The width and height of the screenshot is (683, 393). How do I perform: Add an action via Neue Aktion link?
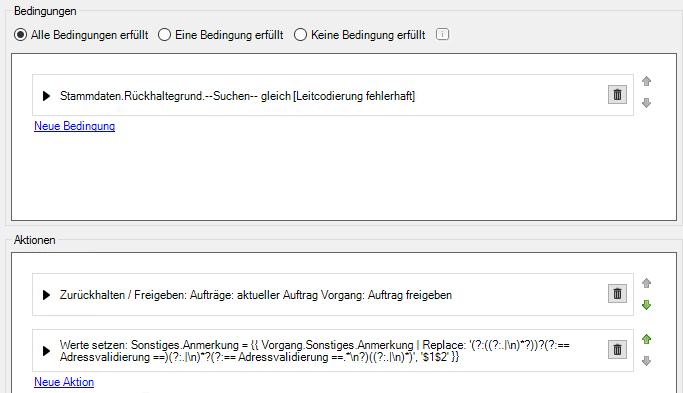[64, 382]
